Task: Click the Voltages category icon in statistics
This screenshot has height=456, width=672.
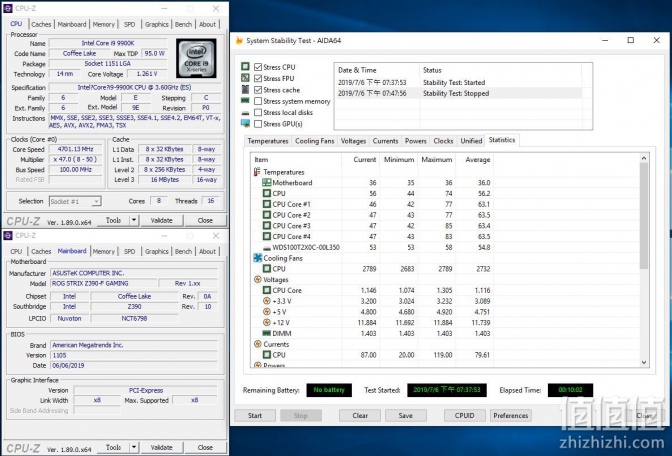Action: point(258,279)
